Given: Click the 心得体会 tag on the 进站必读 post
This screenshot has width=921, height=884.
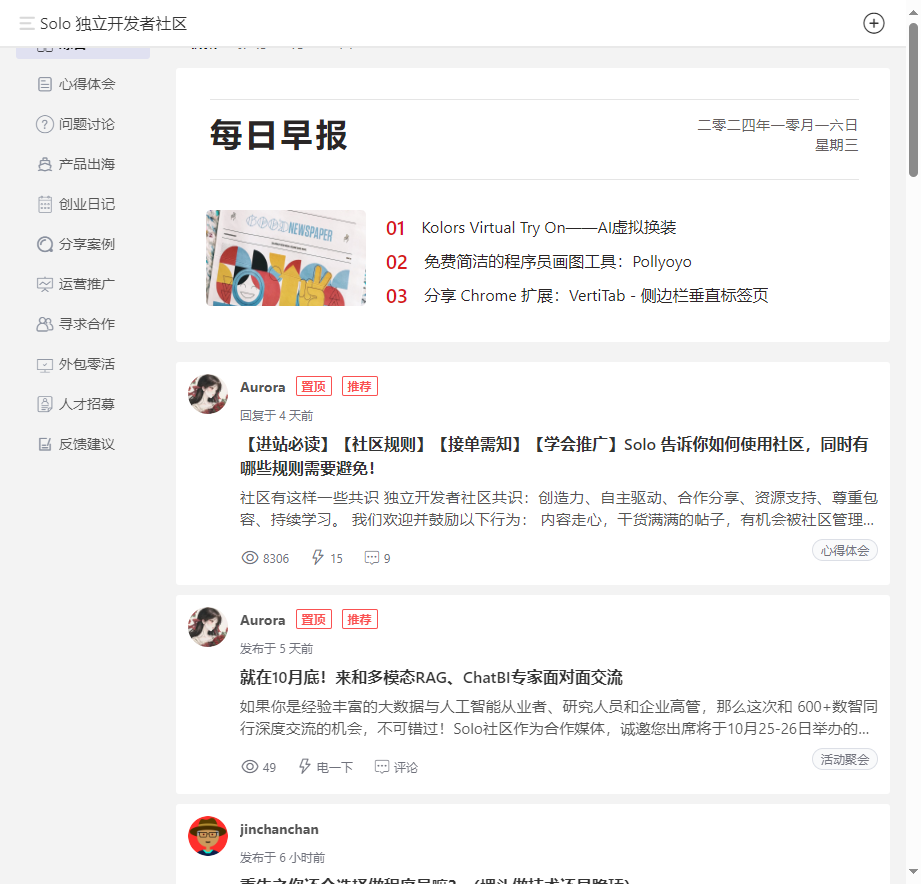Looking at the screenshot, I should click(845, 550).
